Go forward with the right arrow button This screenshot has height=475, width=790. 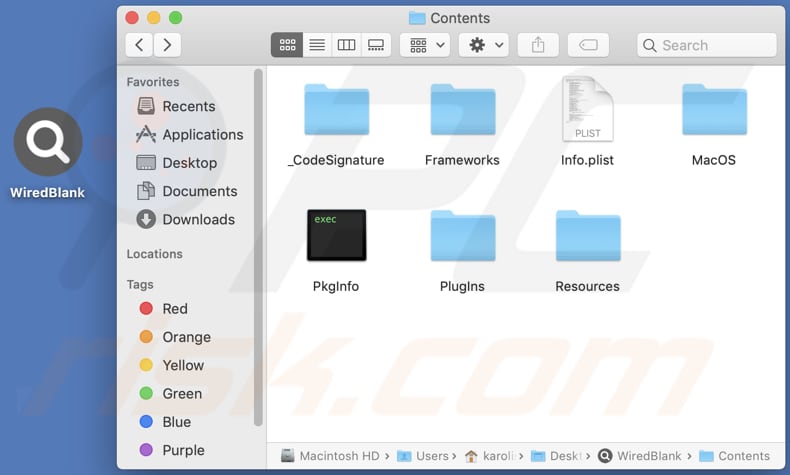(167, 45)
